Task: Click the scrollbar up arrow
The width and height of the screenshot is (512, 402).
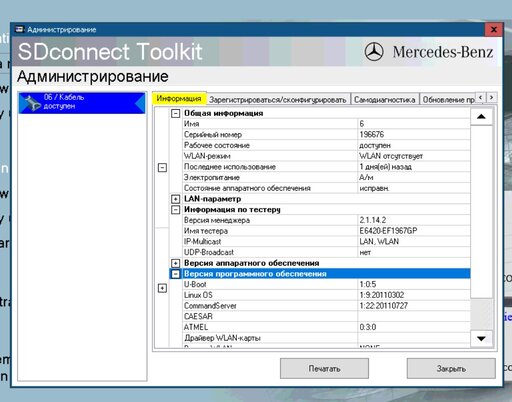Action: [481, 117]
